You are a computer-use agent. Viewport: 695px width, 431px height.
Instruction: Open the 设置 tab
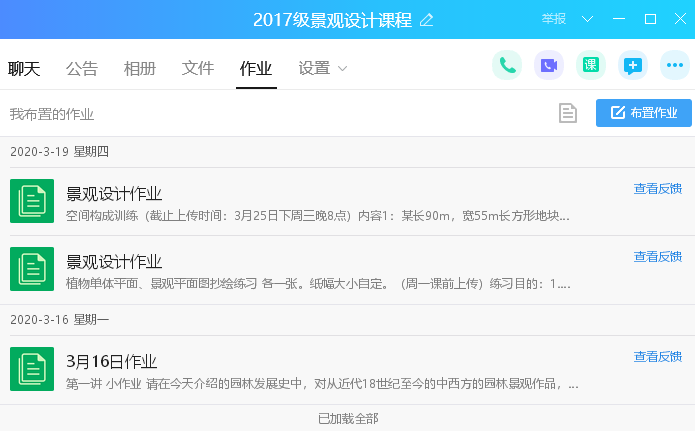314,69
